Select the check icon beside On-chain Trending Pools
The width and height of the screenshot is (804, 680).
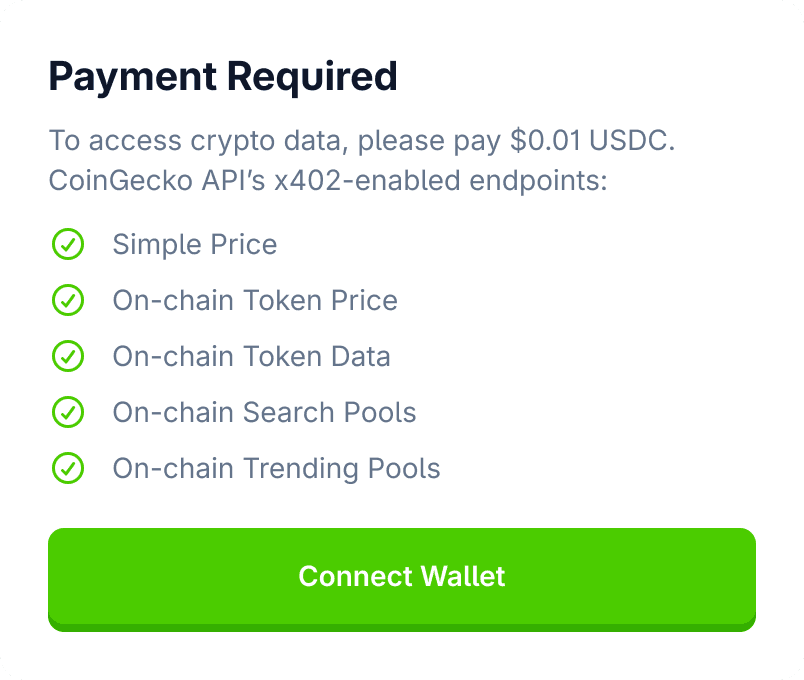click(x=68, y=468)
